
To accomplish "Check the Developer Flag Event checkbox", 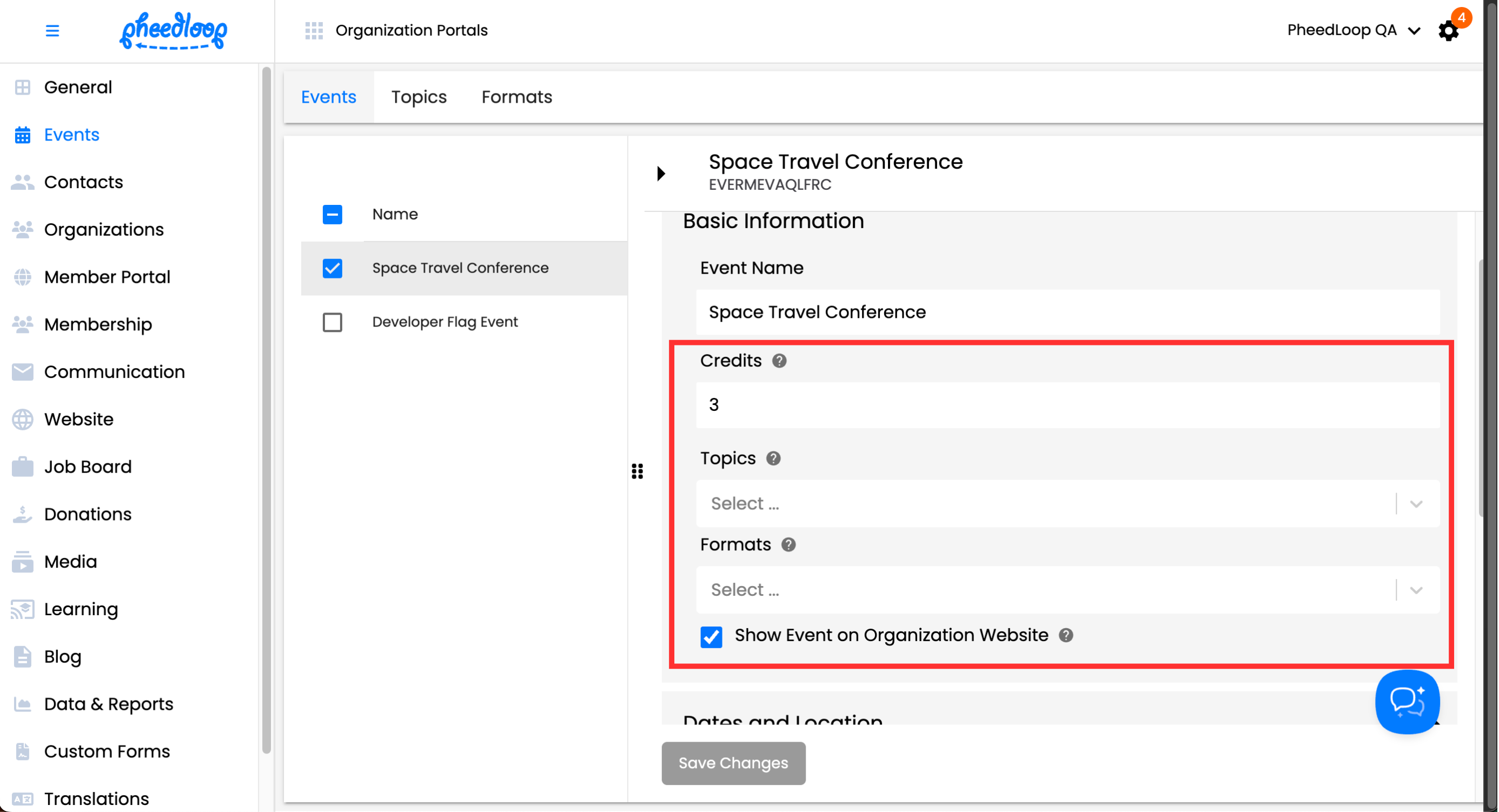I will click(x=332, y=322).
